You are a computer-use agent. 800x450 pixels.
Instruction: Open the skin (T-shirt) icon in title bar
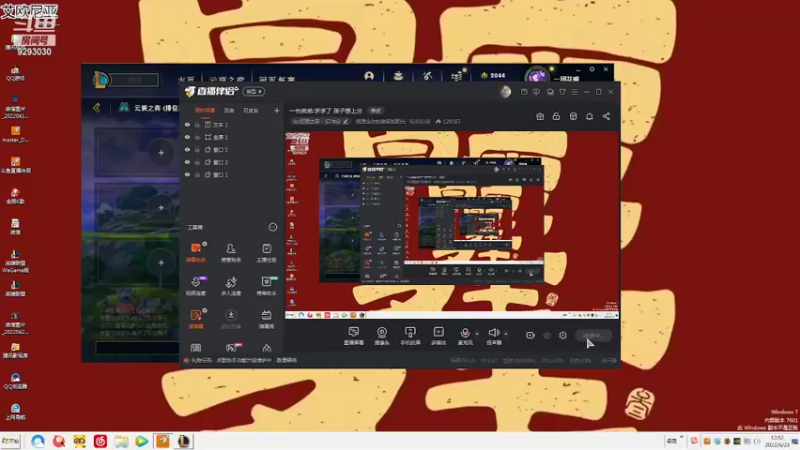(x=562, y=92)
